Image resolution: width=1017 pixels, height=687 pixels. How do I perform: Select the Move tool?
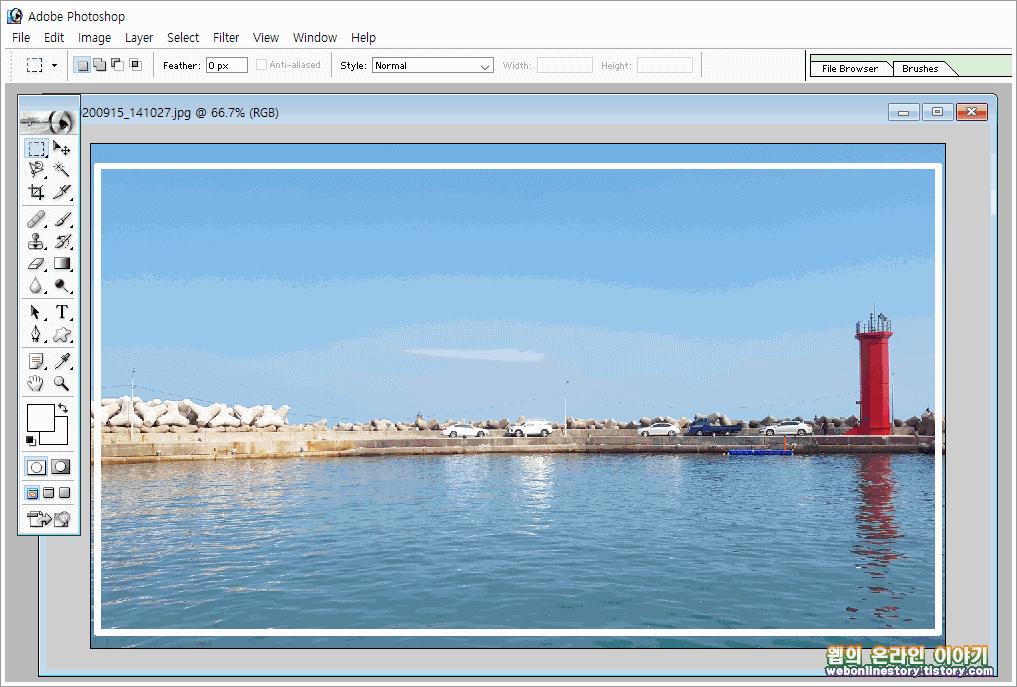click(62, 149)
